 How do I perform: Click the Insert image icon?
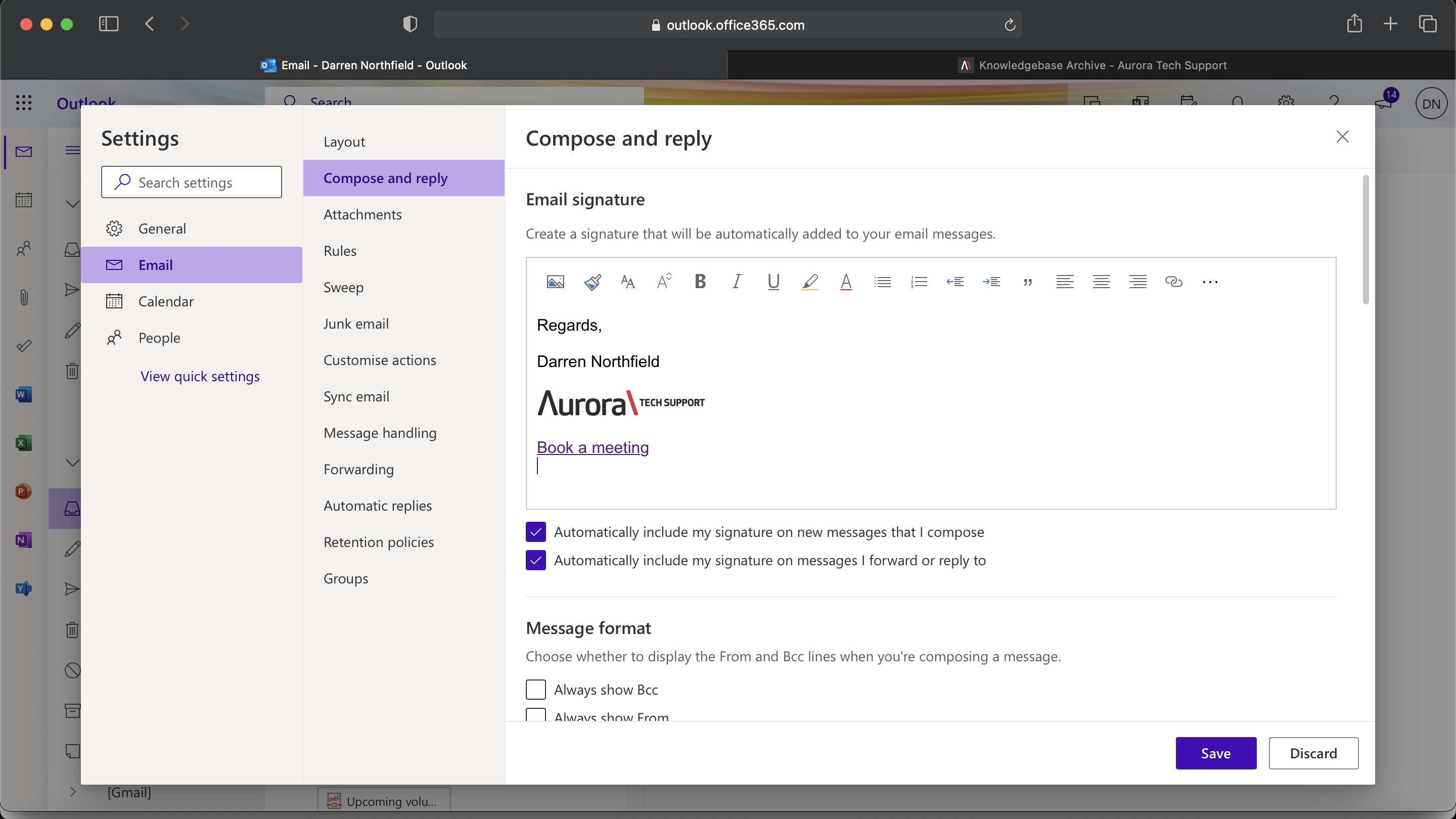click(x=556, y=281)
